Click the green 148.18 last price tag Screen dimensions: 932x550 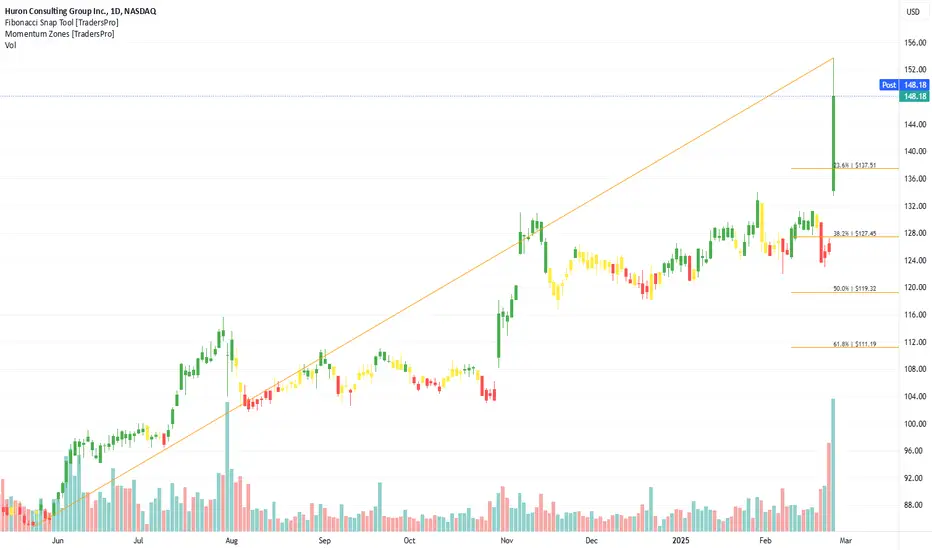pos(914,96)
